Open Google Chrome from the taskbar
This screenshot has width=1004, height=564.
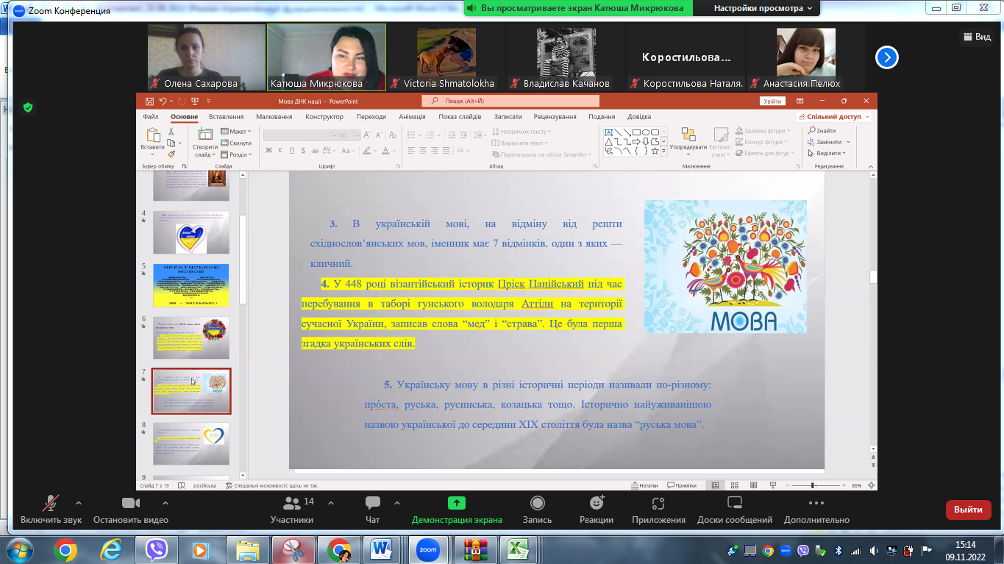66,549
